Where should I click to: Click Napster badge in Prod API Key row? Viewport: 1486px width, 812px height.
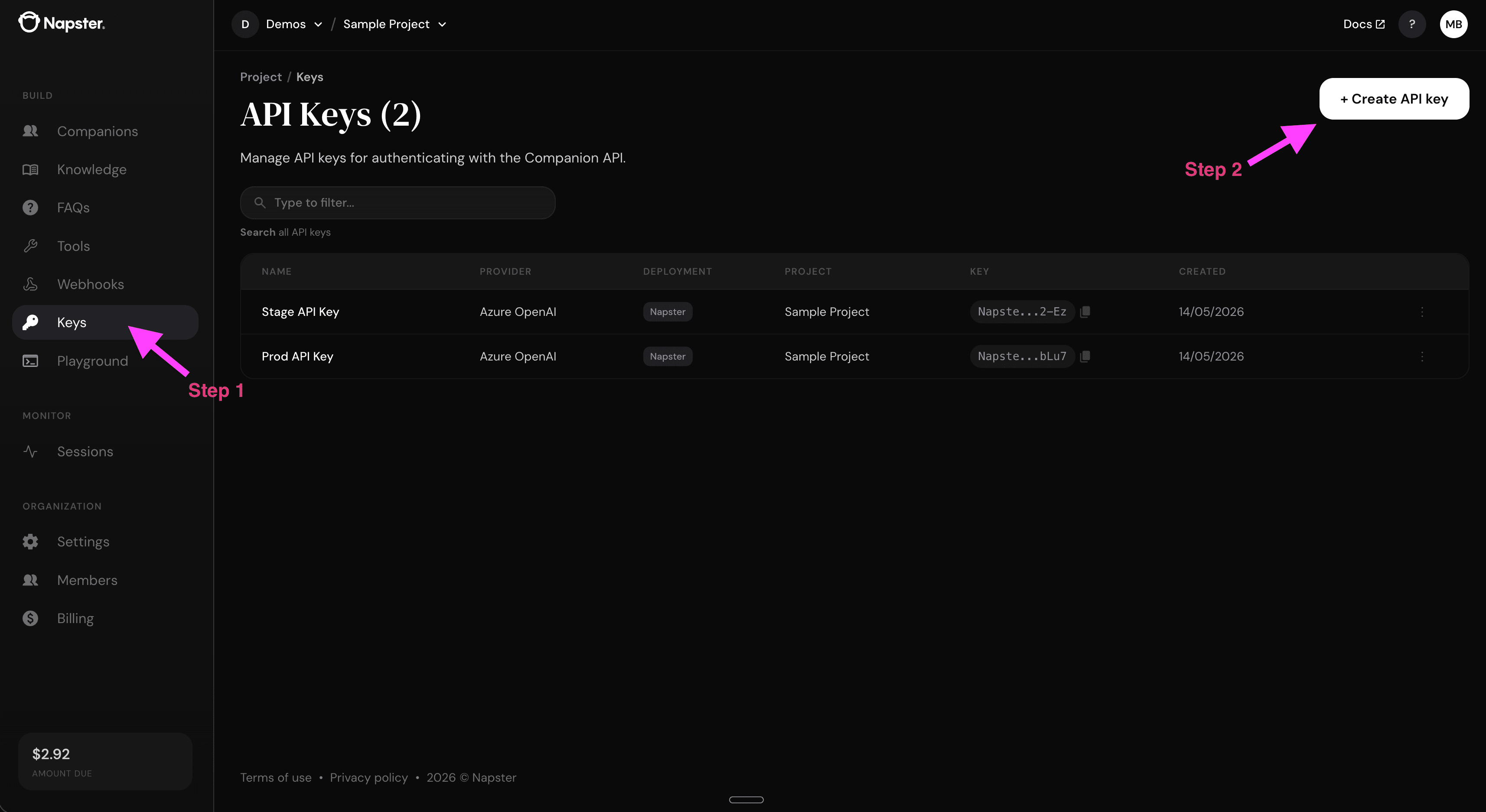[x=668, y=357]
